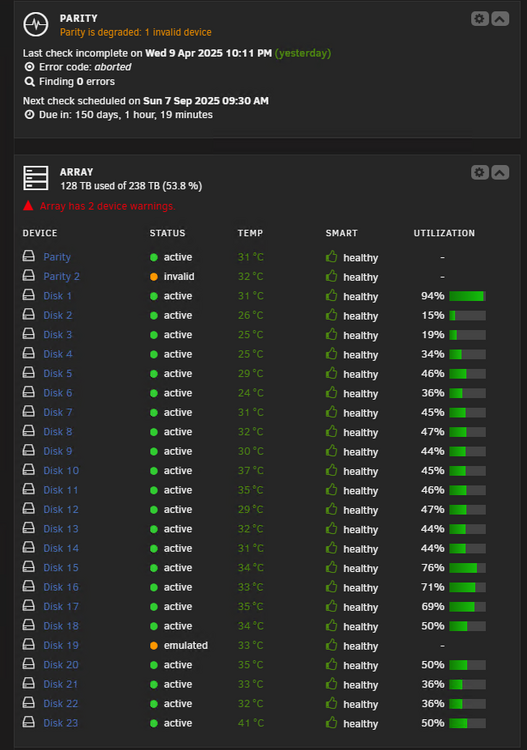Open settings gear in the Array panel
Screen dimensions: 527x750
479,172
